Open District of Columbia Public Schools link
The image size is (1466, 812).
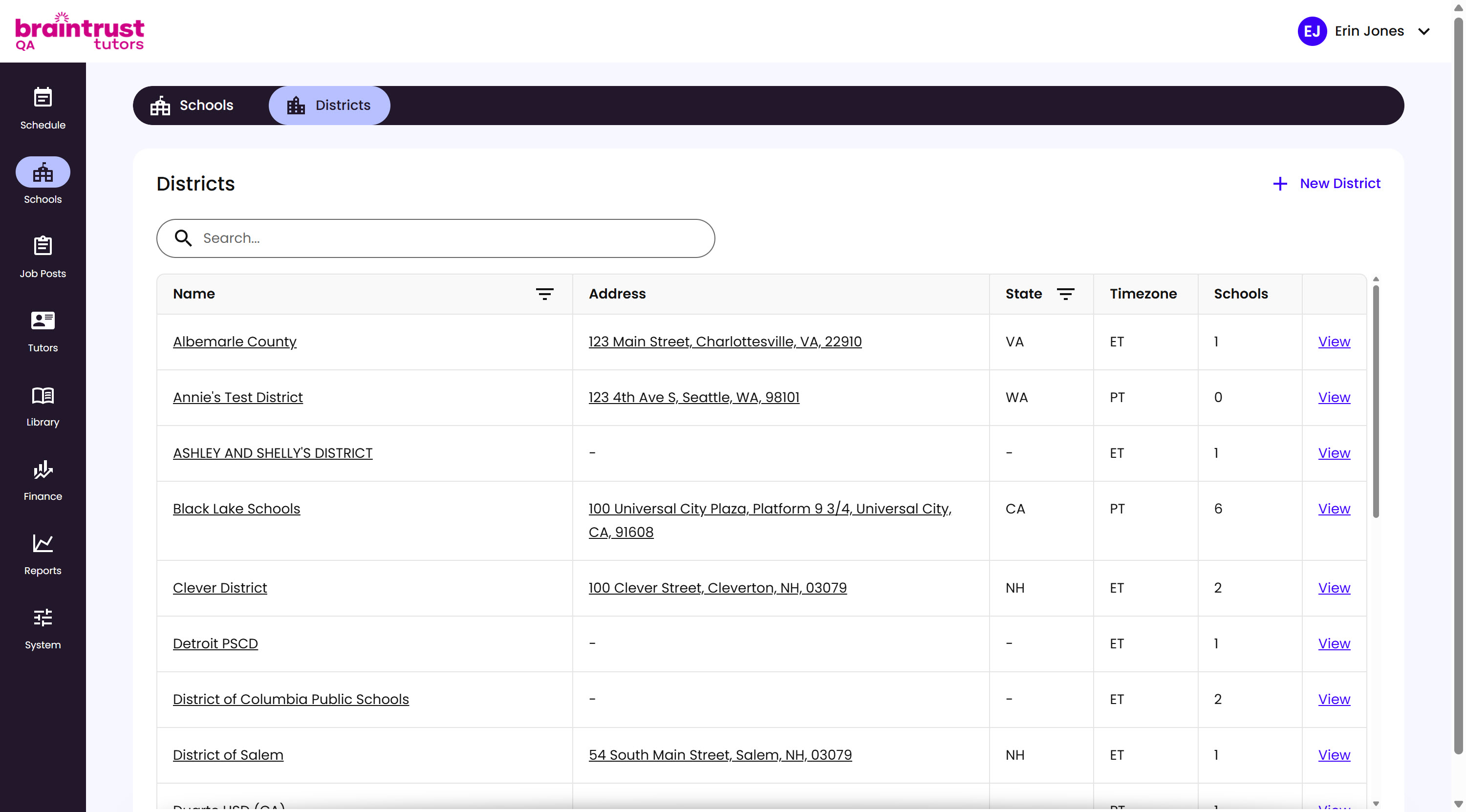coord(291,699)
